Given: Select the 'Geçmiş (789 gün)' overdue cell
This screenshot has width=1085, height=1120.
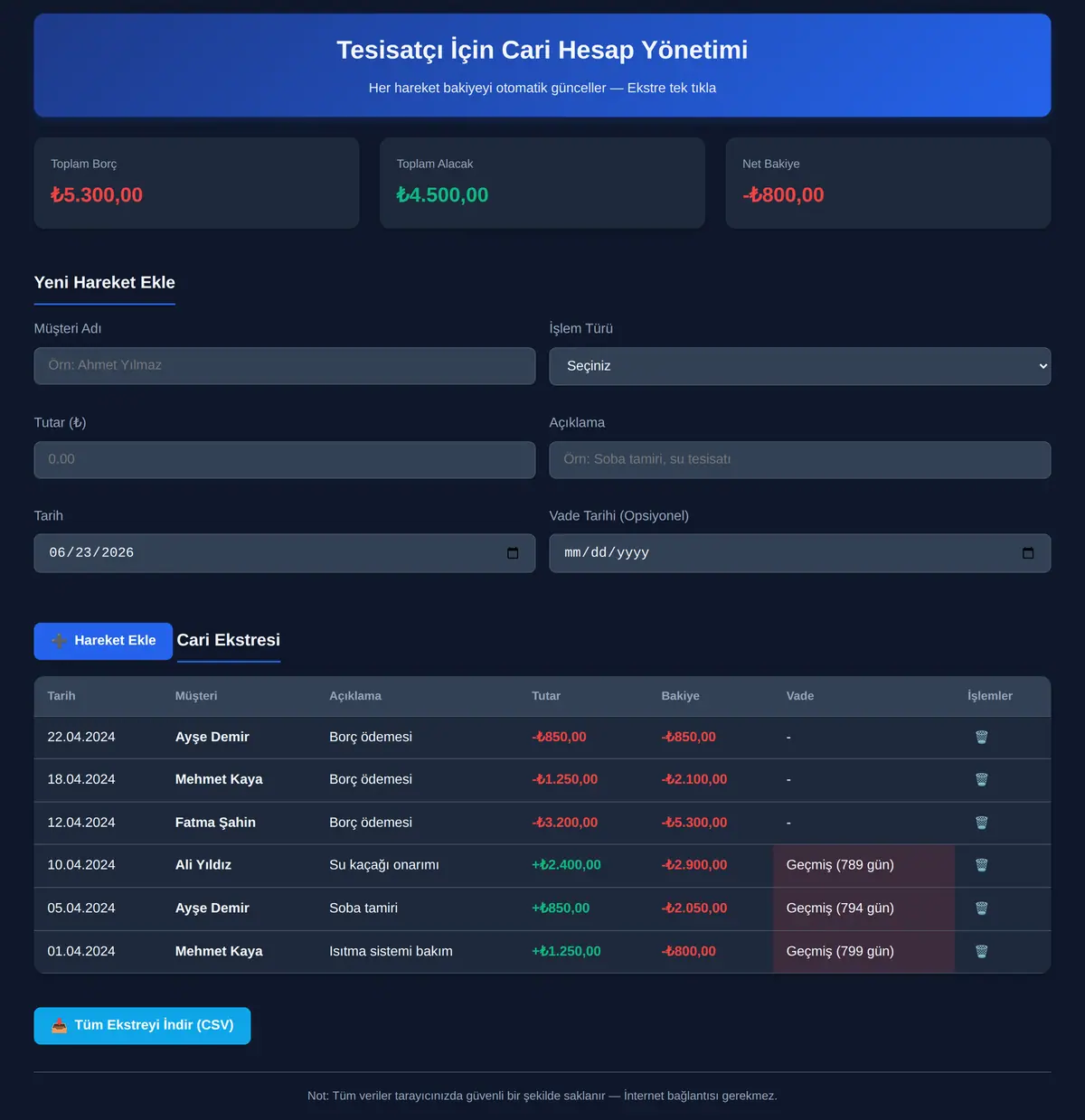Looking at the screenshot, I should point(863,866).
